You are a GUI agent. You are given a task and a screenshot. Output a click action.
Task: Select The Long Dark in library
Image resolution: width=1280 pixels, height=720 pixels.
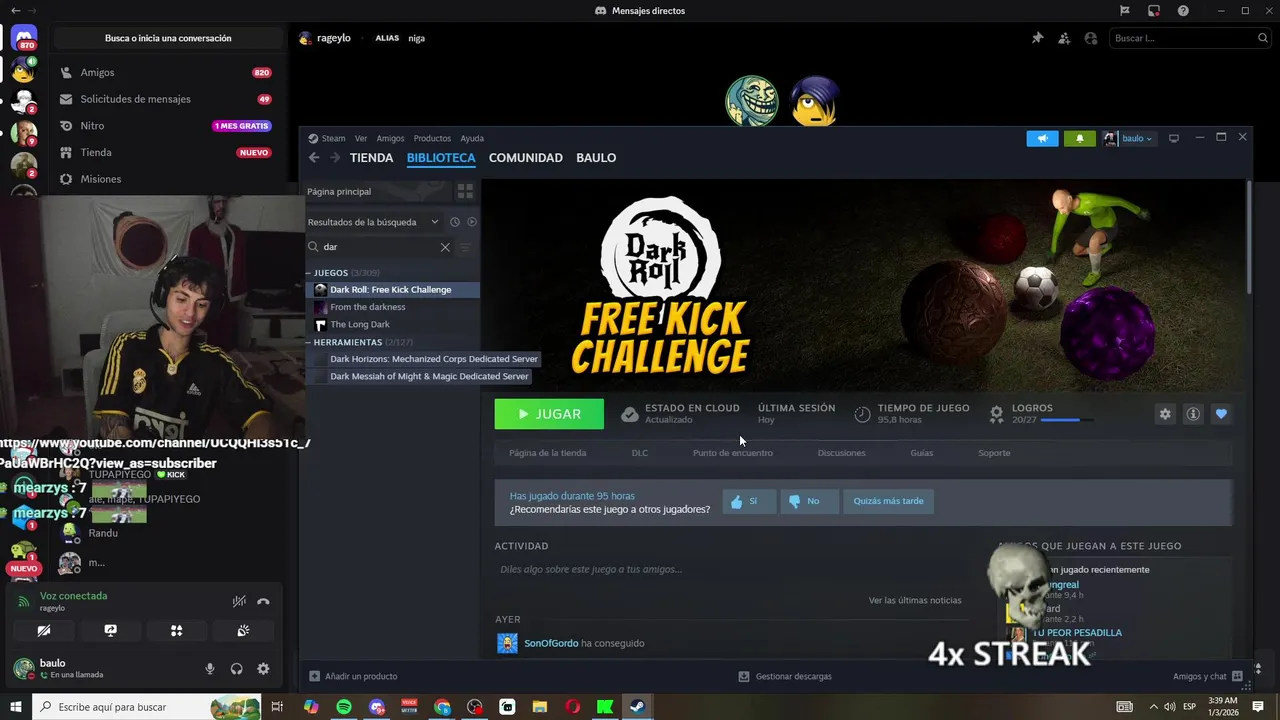(359, 325)
